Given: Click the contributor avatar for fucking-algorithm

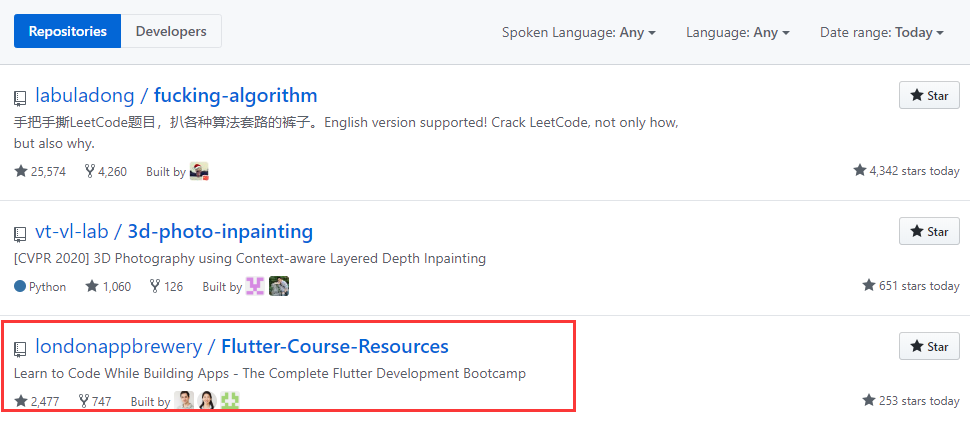Looking at the screenshot, I should 199,171.
